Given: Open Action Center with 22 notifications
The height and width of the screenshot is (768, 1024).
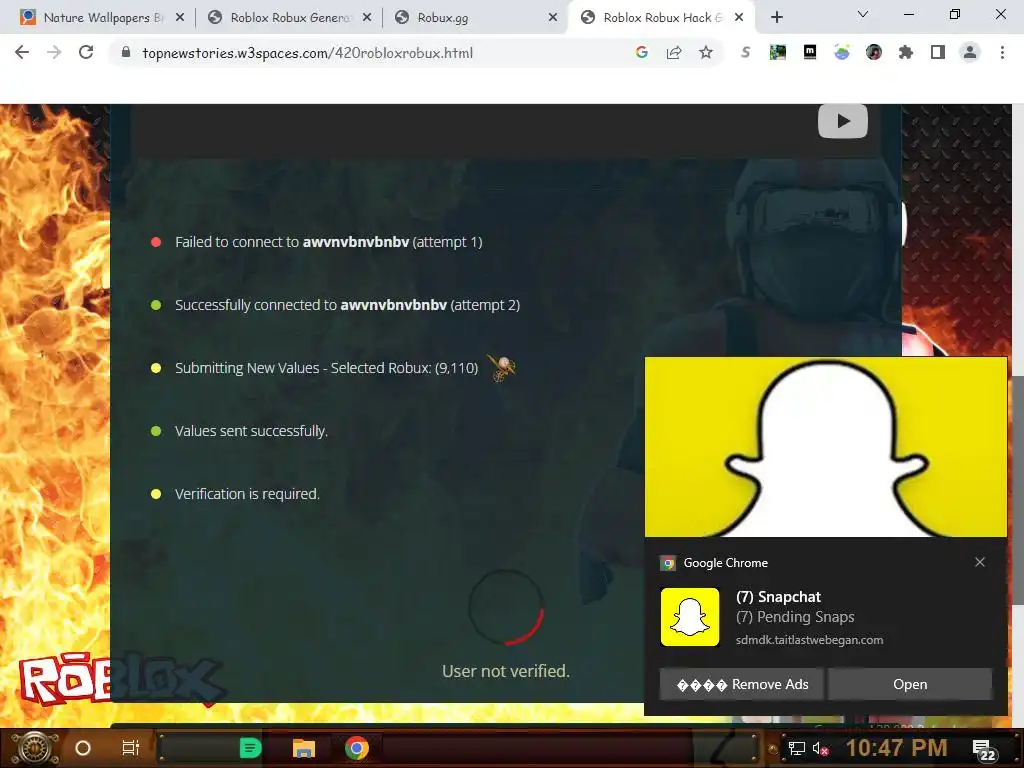Looking at the screenshot, I should (x=985, y=750).
